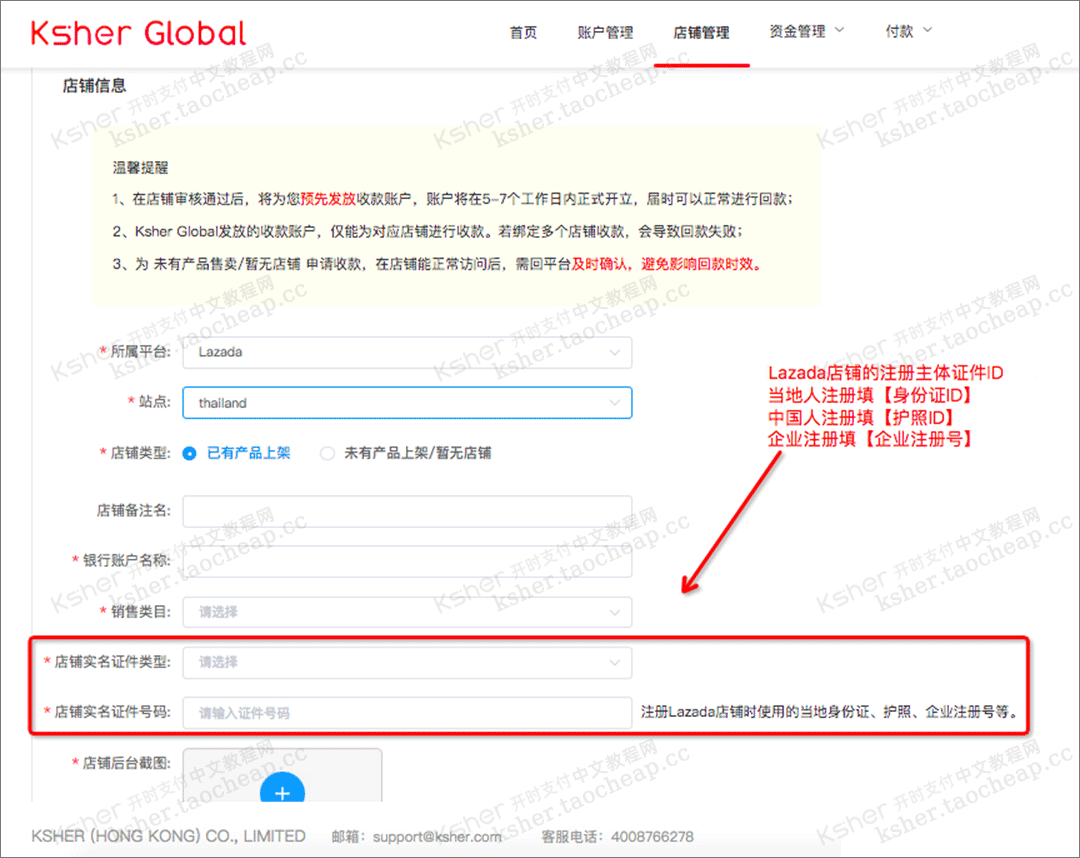Click the arrow of 店铺实名证件类型 dropdown

pos(614,663)
